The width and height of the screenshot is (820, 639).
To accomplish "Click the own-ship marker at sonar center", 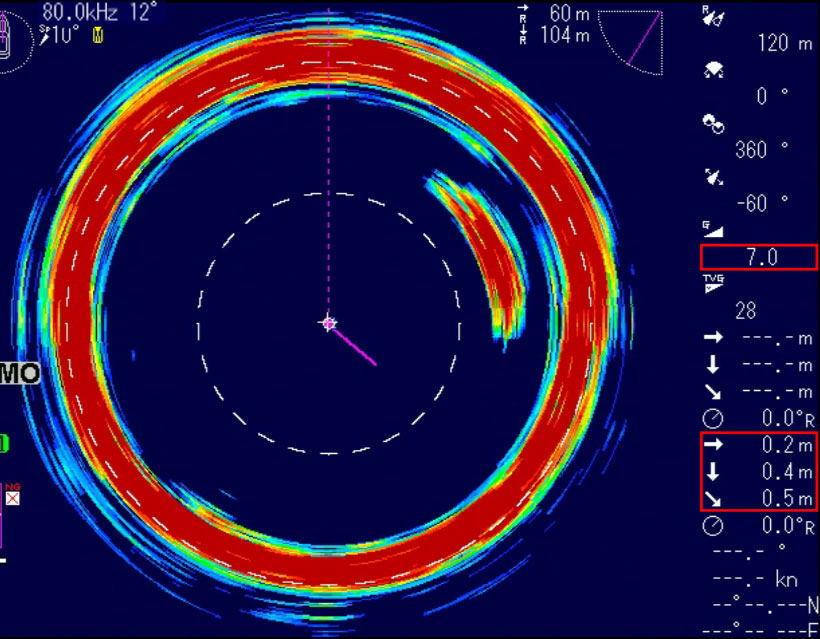I will pyautogui.click(x=329, y=323).
